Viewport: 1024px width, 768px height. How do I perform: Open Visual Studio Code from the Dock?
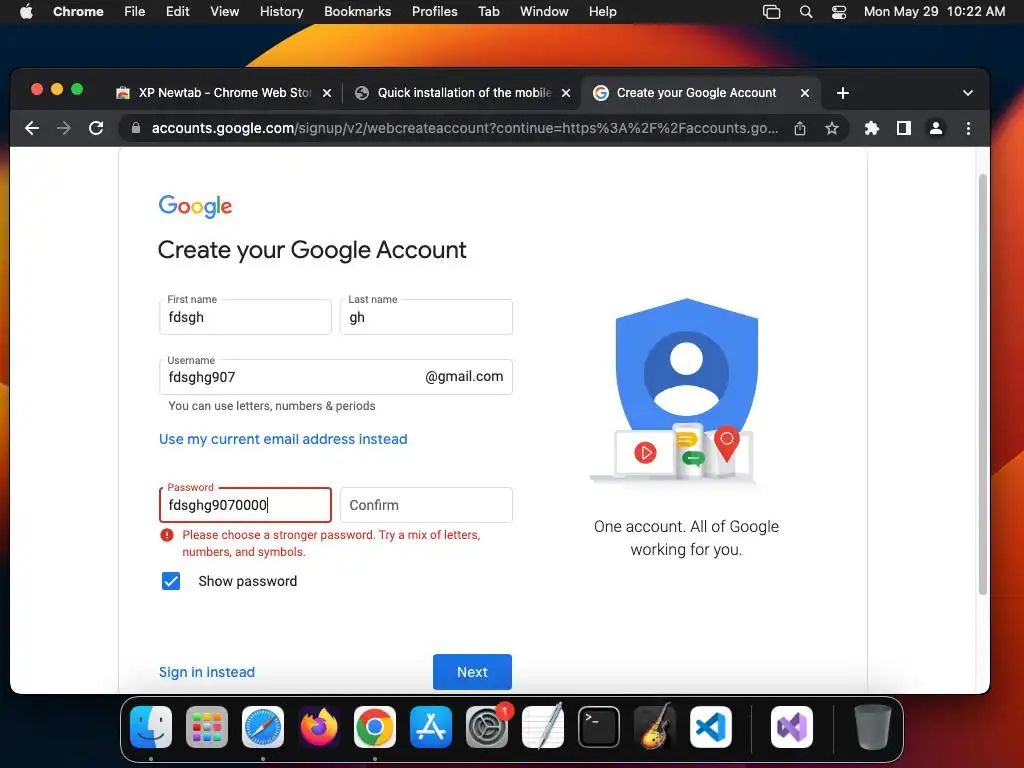[x=711, y=727]
